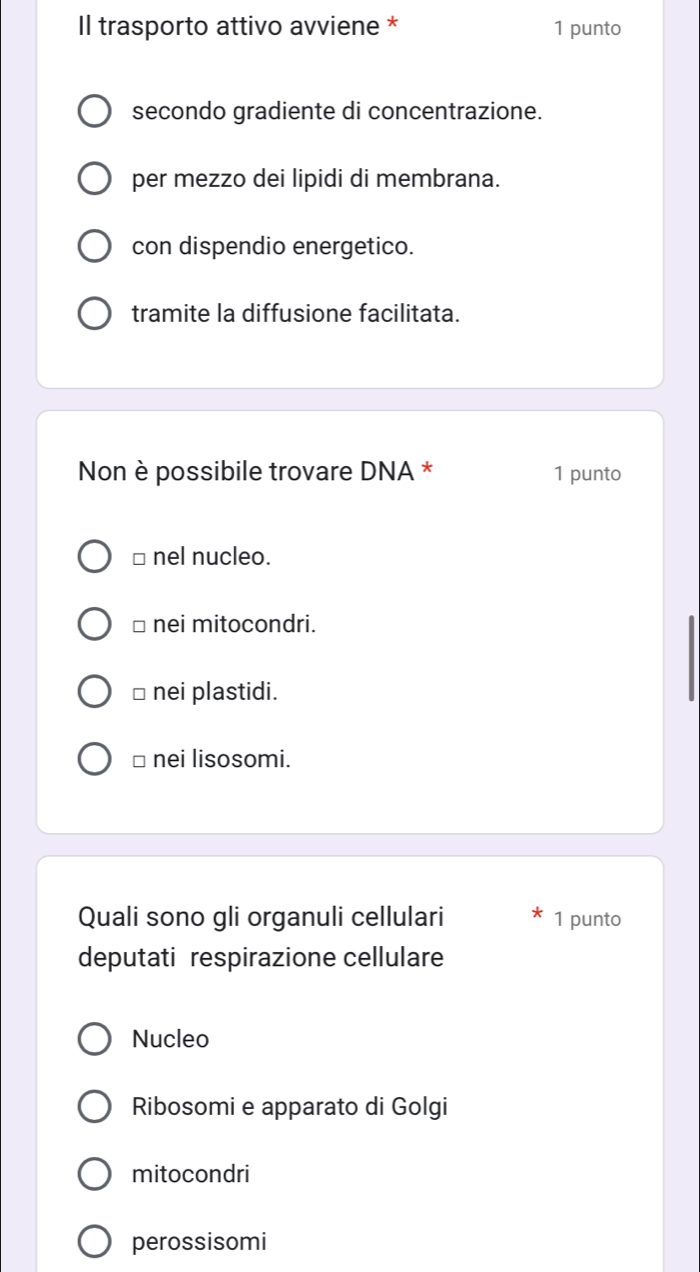Click the page scrollbar handle
The width and height of the screenshot is (700, 1272).
point(690,658)
